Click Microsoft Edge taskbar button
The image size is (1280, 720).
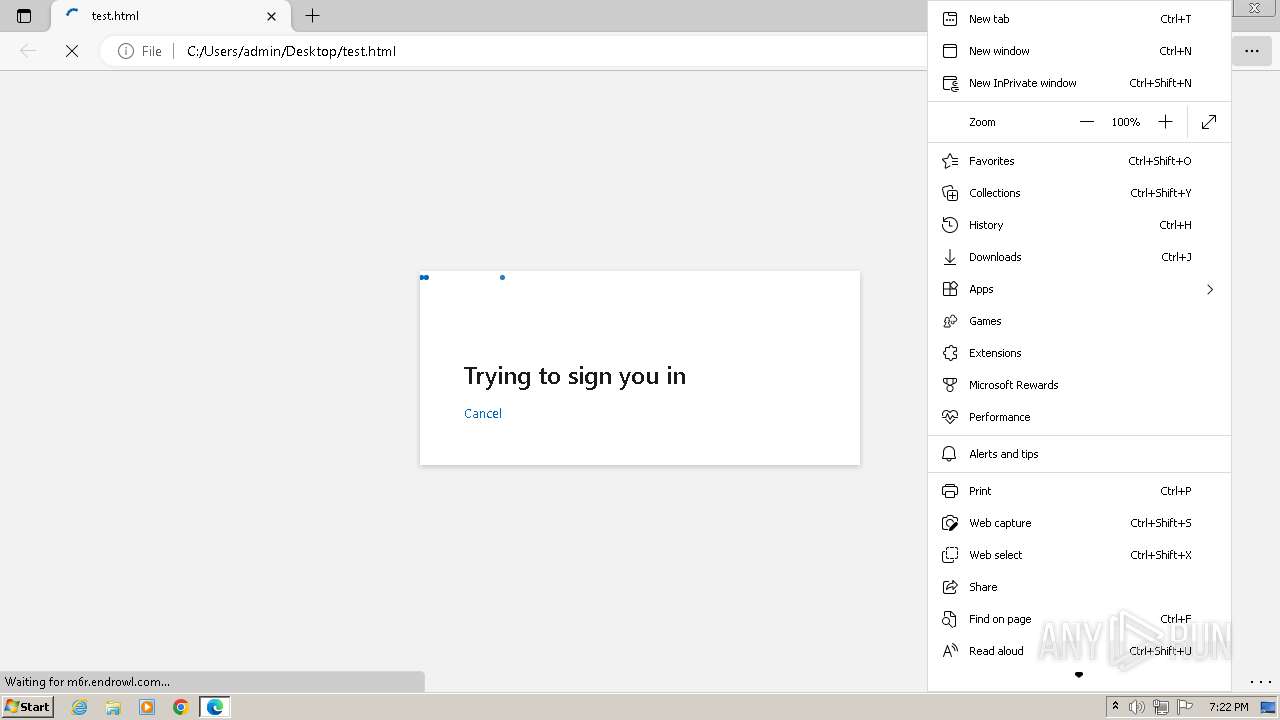215,707
